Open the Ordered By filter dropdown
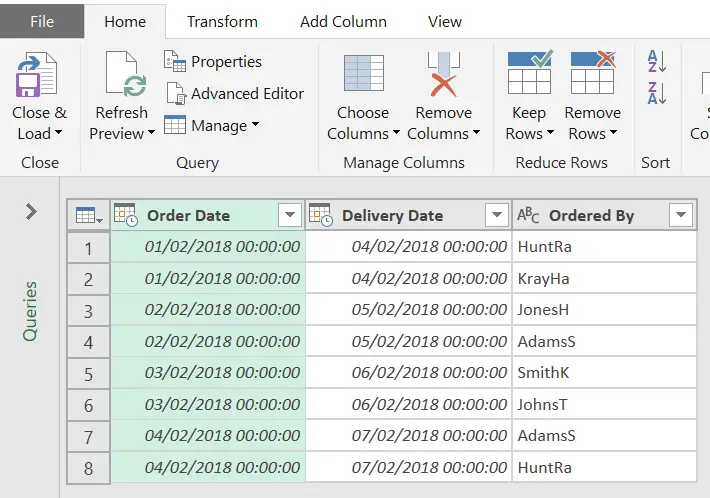This screenshot has width=710, height=498. tap(681, 215)
